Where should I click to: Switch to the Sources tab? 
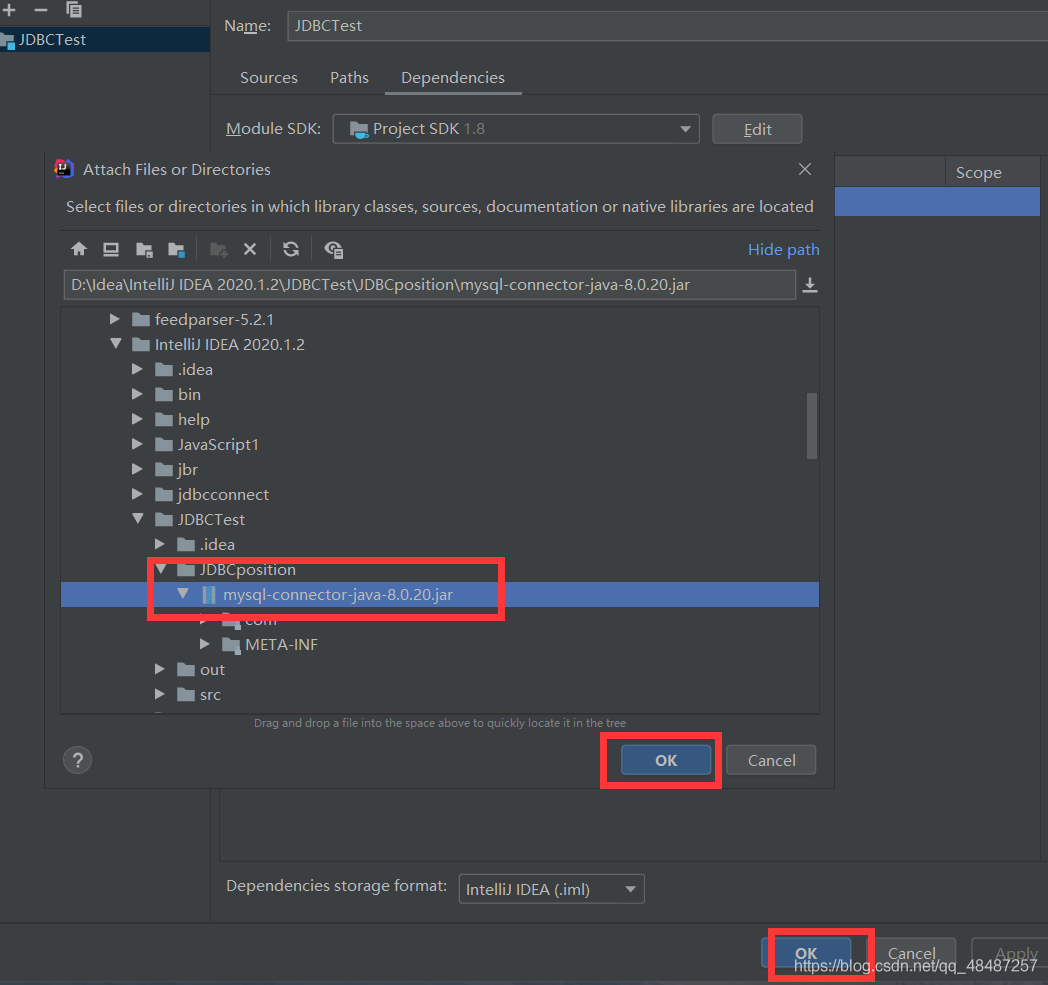tap(269, 78)
